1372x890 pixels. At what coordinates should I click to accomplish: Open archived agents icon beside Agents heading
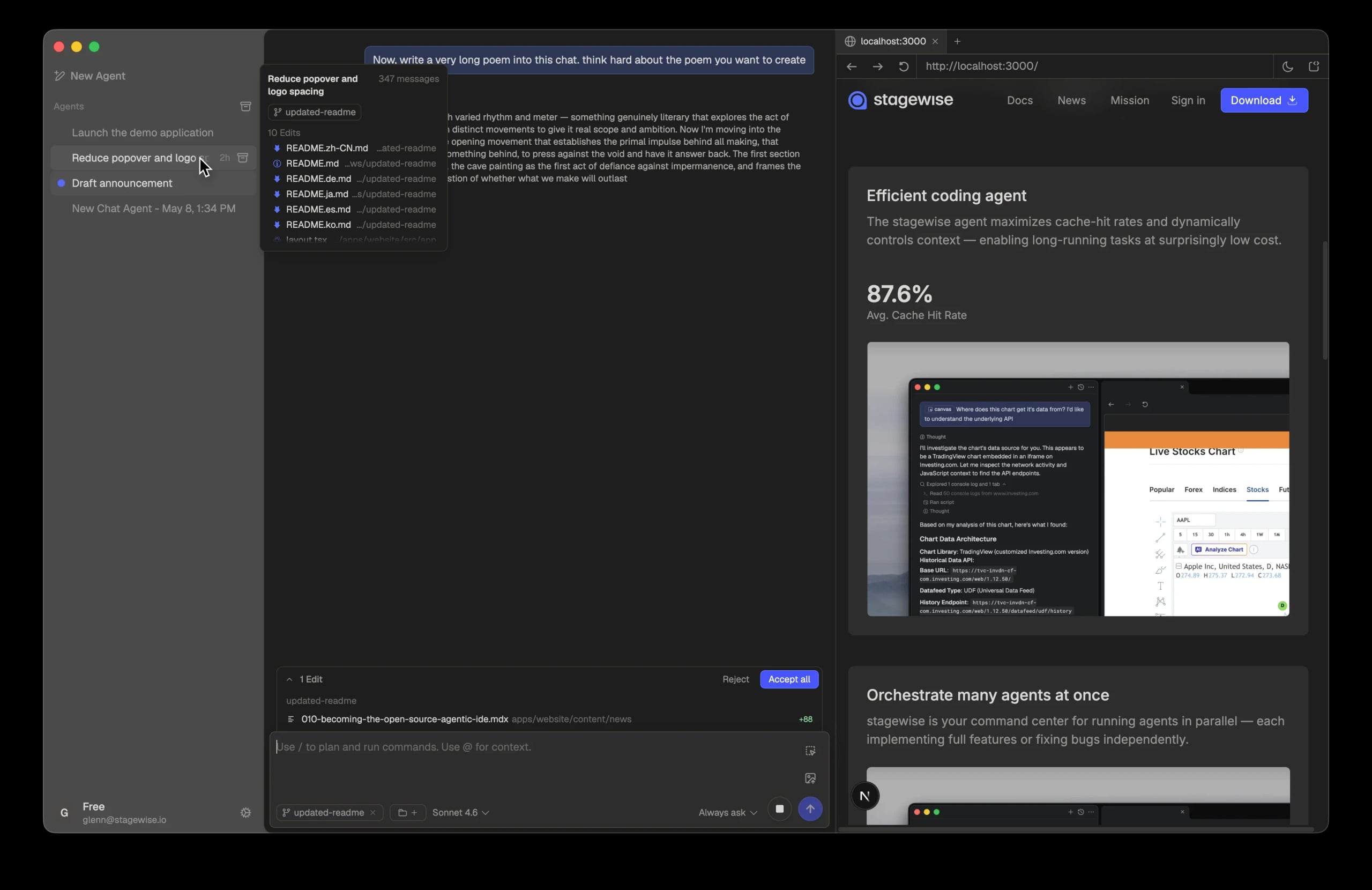pyautogui.click(x=245, y=106)
